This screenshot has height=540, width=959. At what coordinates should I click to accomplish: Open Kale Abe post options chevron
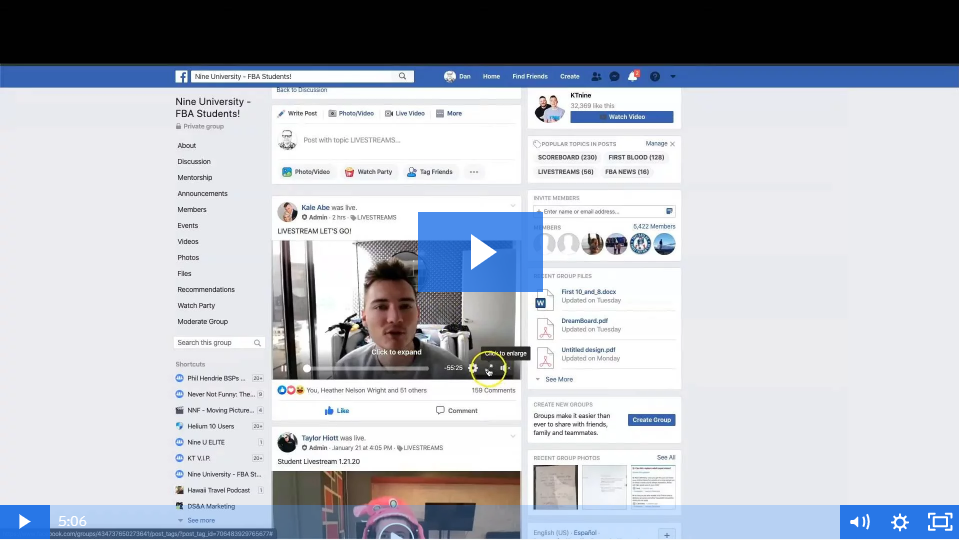(x=513, y=206)
